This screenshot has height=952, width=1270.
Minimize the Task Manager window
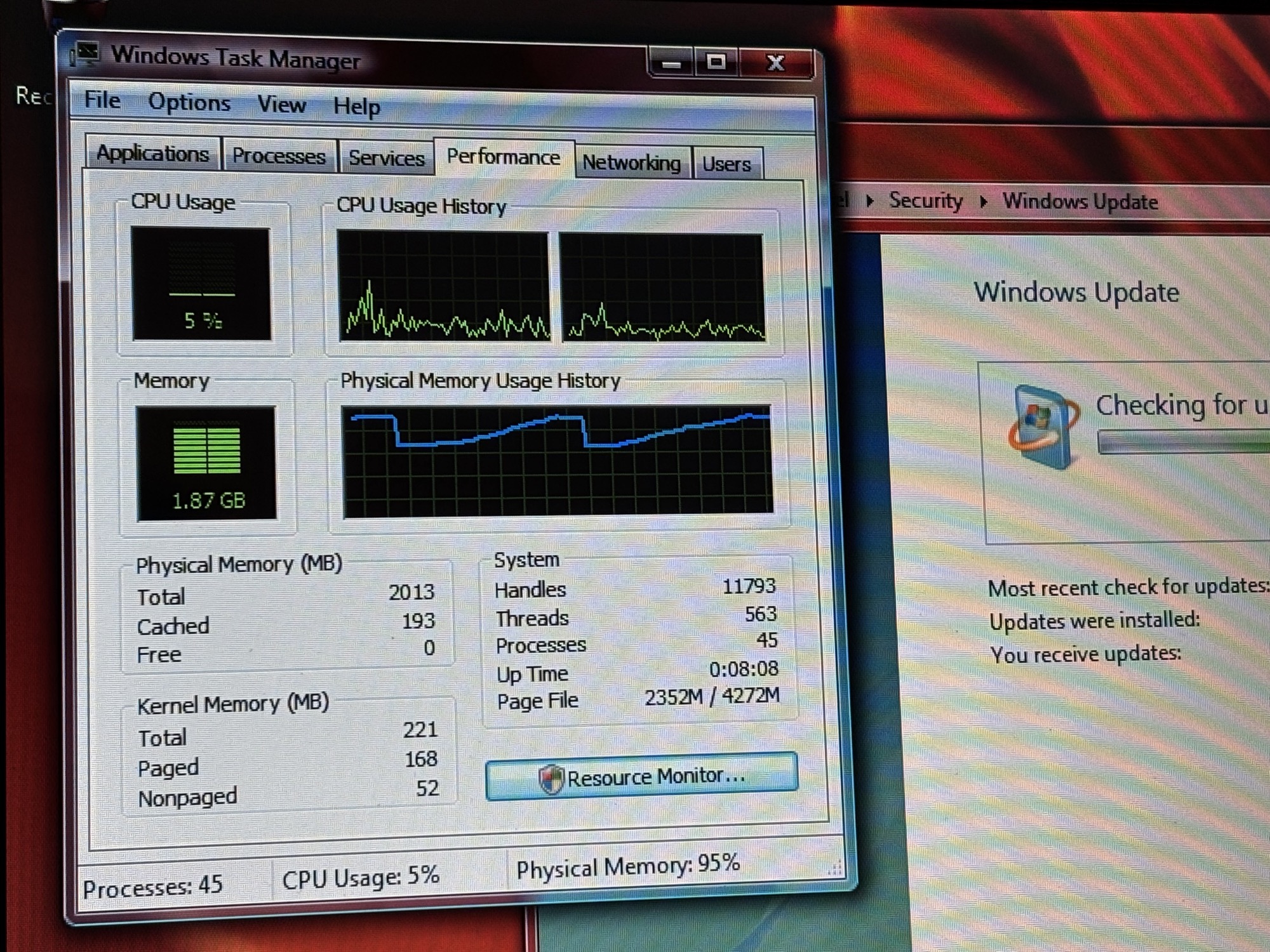point(672,63)
